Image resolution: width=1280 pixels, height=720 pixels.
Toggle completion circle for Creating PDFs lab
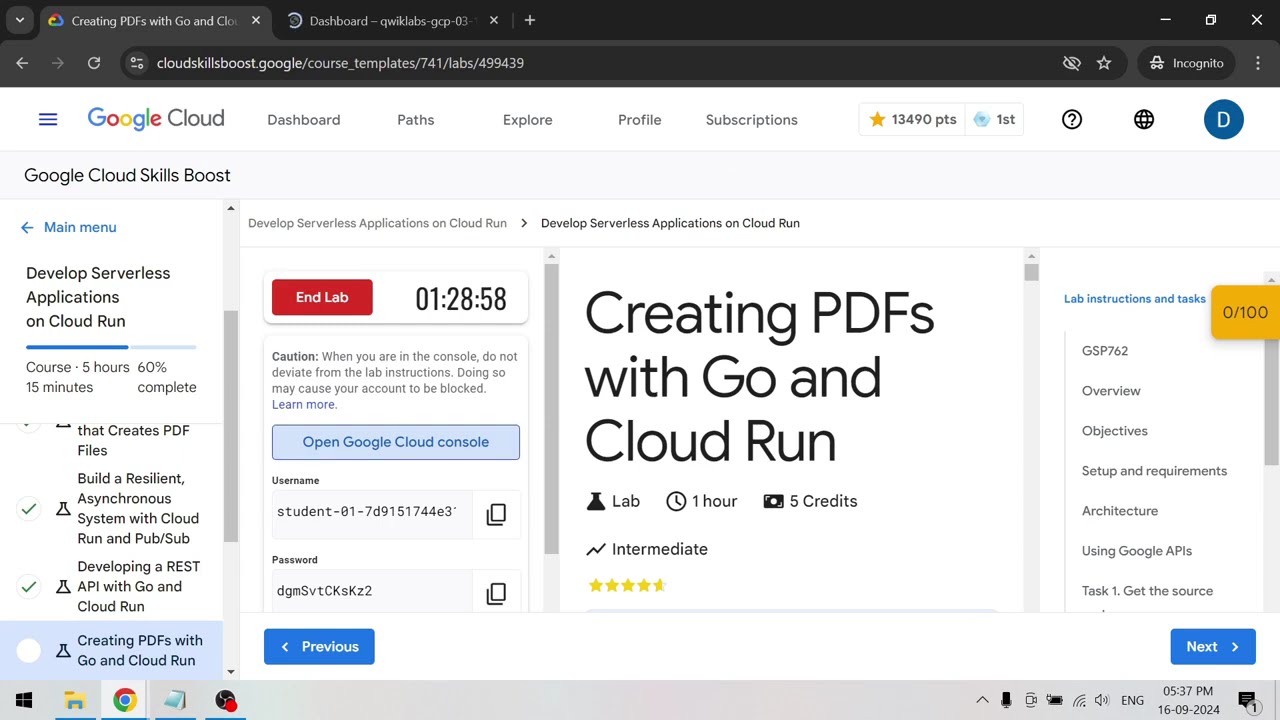click(29, 651)
